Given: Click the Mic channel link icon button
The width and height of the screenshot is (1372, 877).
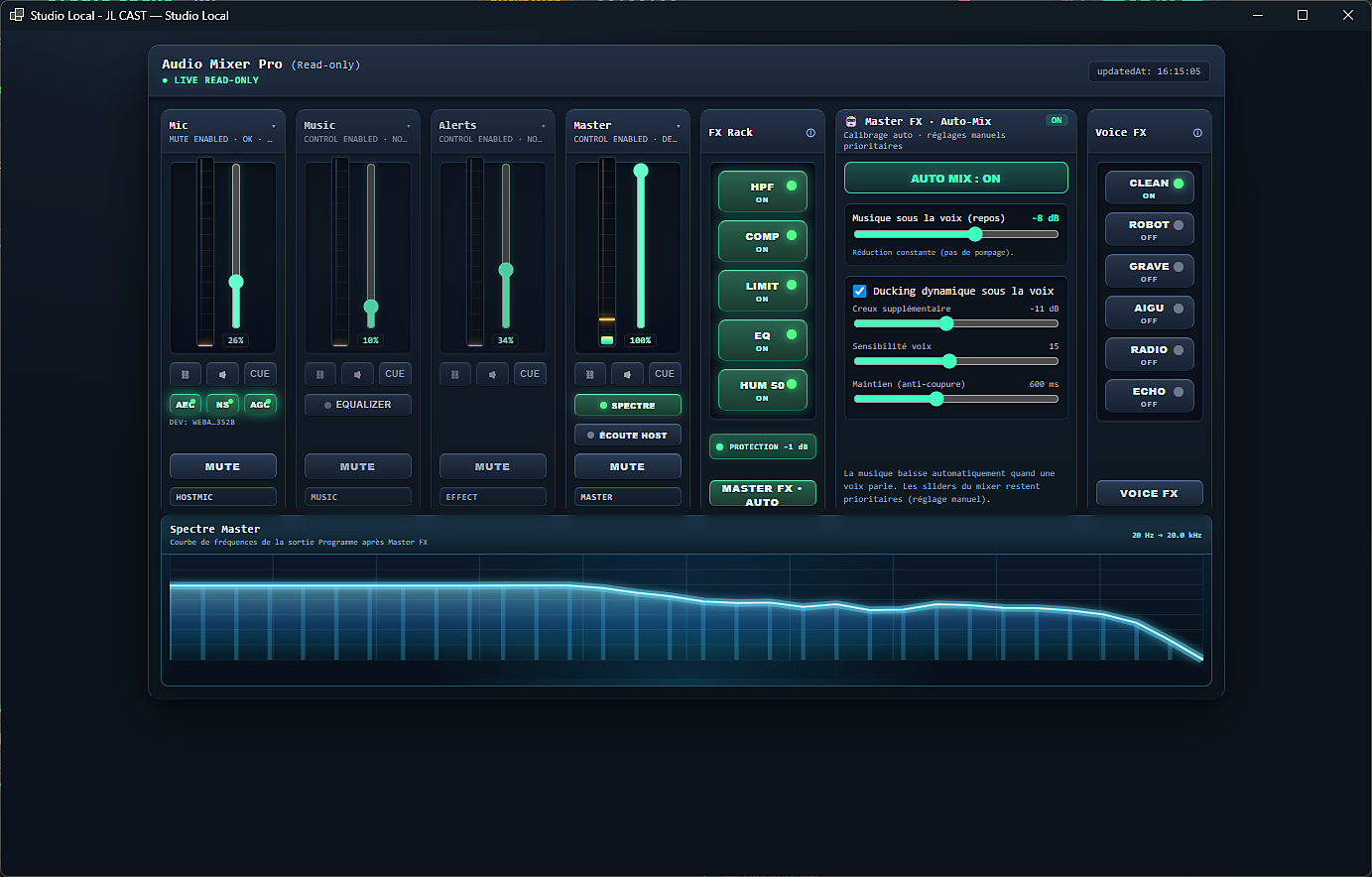Looking at the screenshot, I should pos(186,374).
